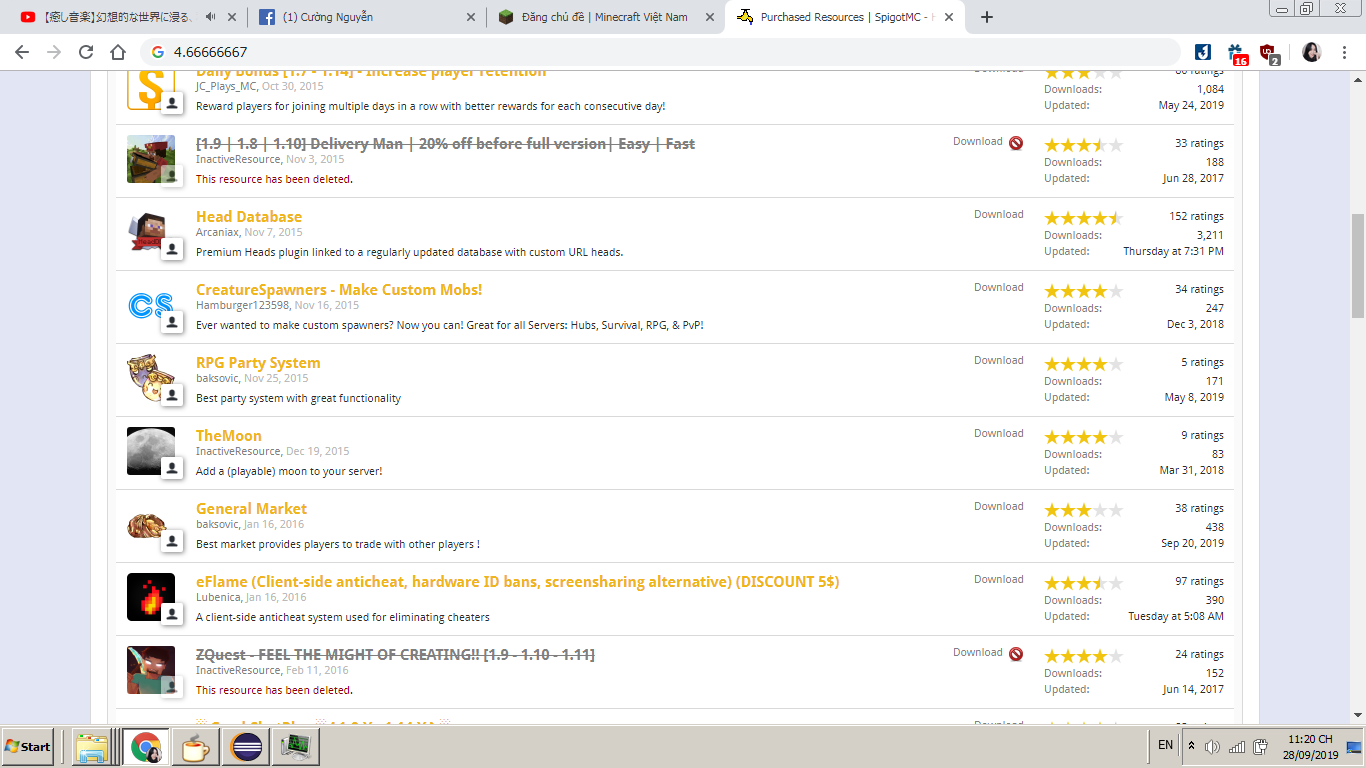1366x768 pixels.
Task: Click the volume icon in system tray
Action: tap(1212, 746)
